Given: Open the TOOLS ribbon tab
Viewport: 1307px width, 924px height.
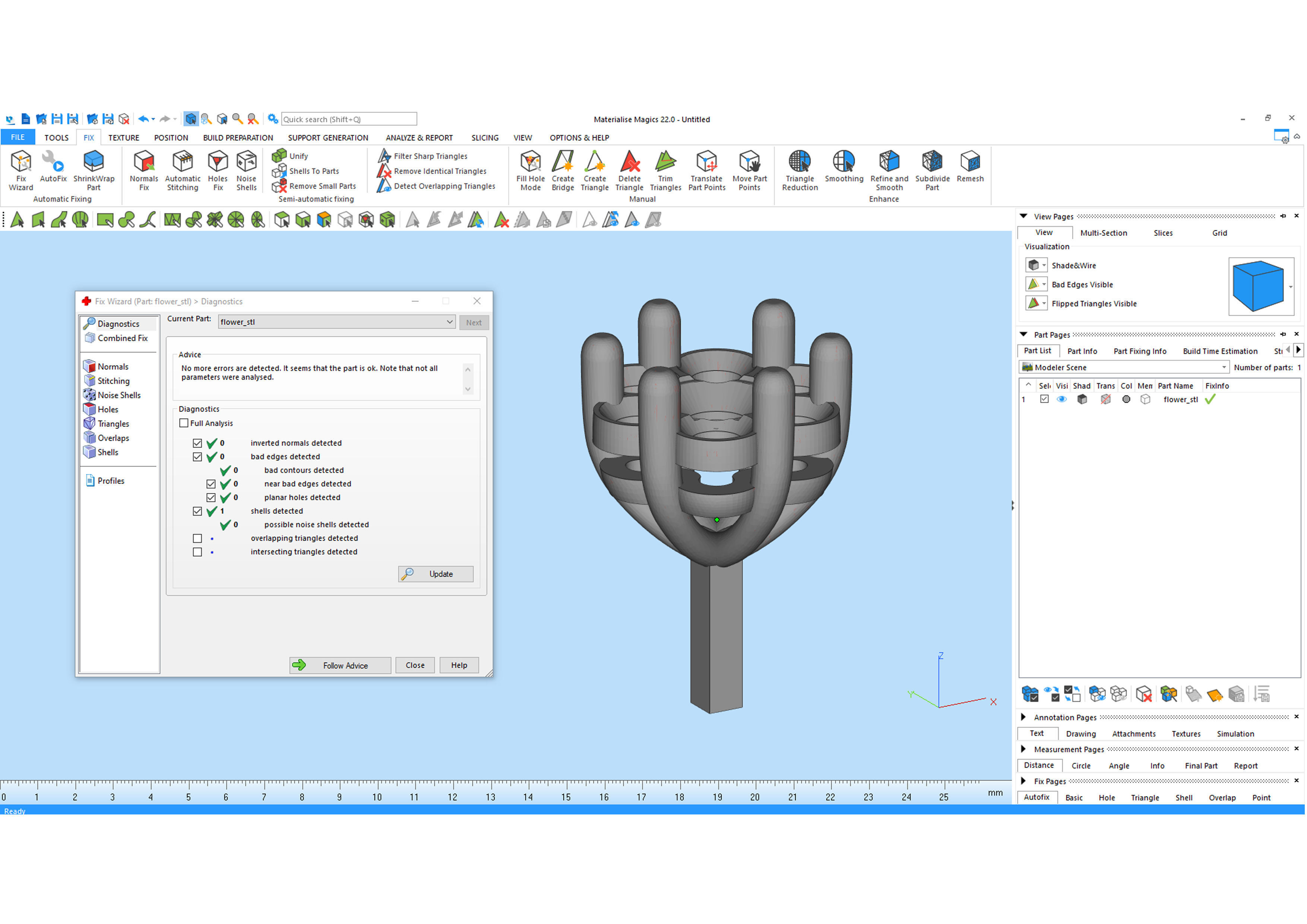Looking at the screenshot, I should pos(56,138).
